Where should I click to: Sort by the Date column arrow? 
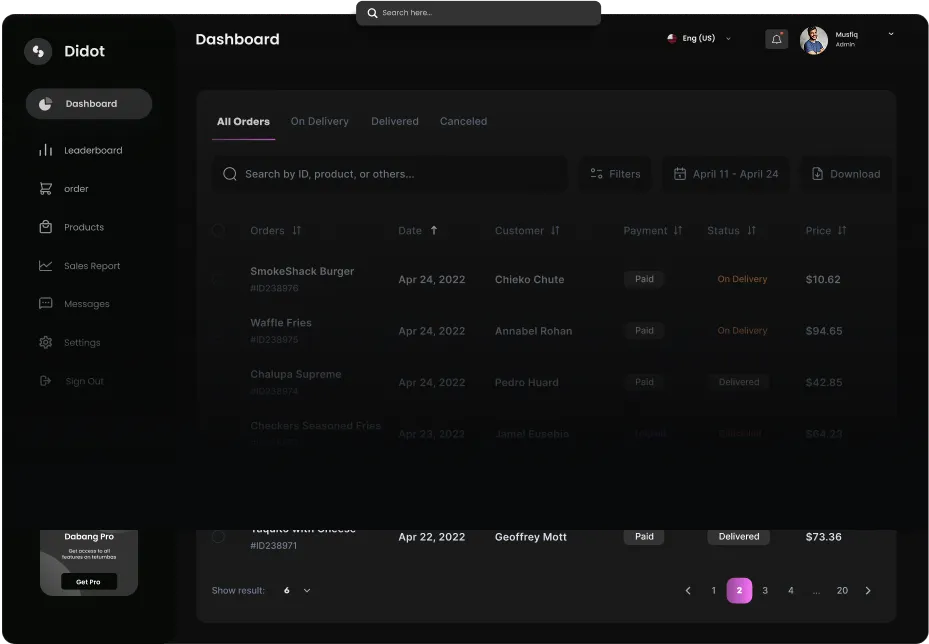434,230
